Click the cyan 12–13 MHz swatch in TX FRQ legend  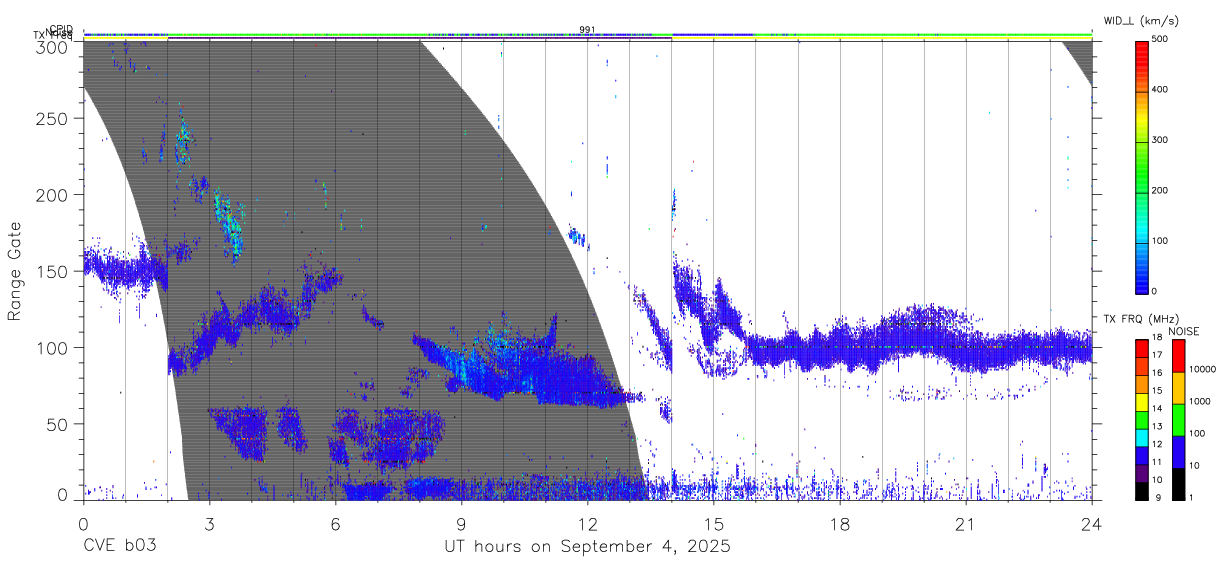[1142, 438]
